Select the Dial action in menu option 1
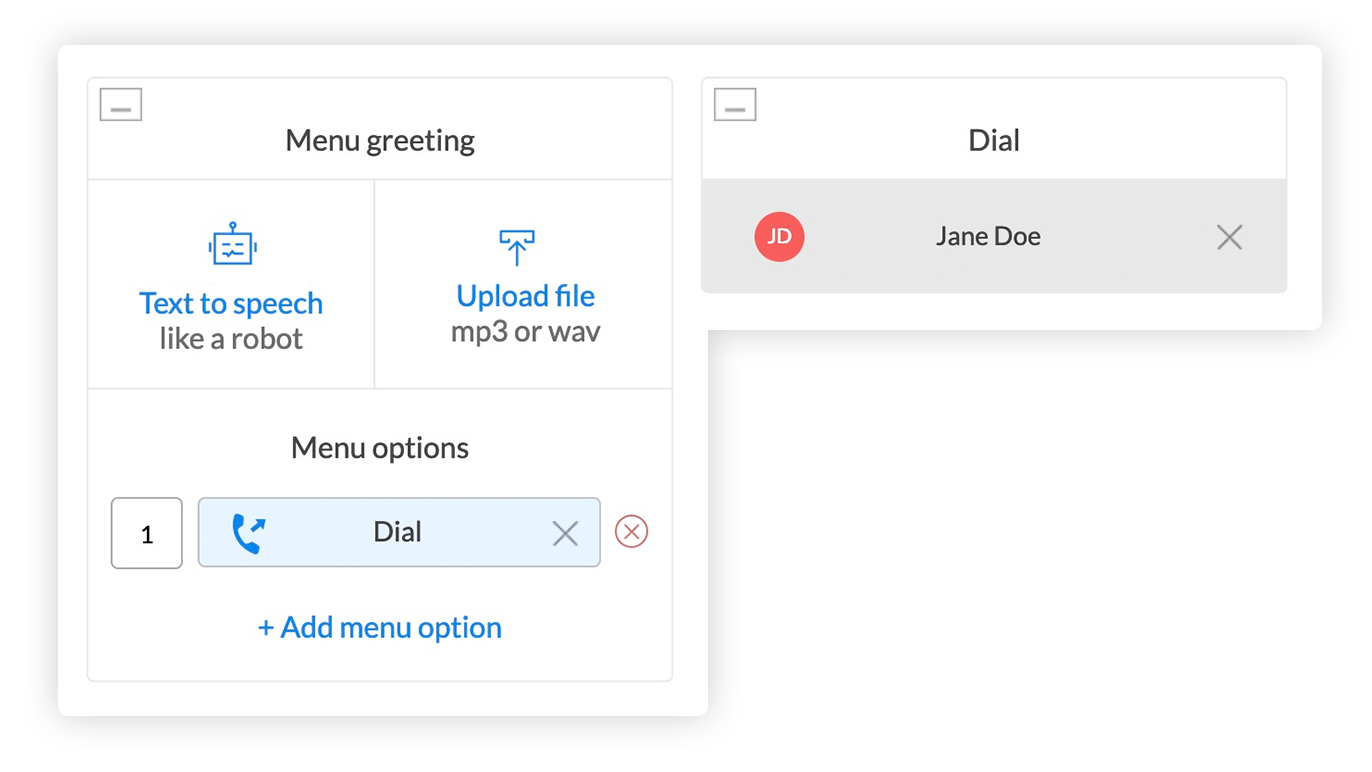This screenshot has height=772, width=1372. (x=398, y=533)
